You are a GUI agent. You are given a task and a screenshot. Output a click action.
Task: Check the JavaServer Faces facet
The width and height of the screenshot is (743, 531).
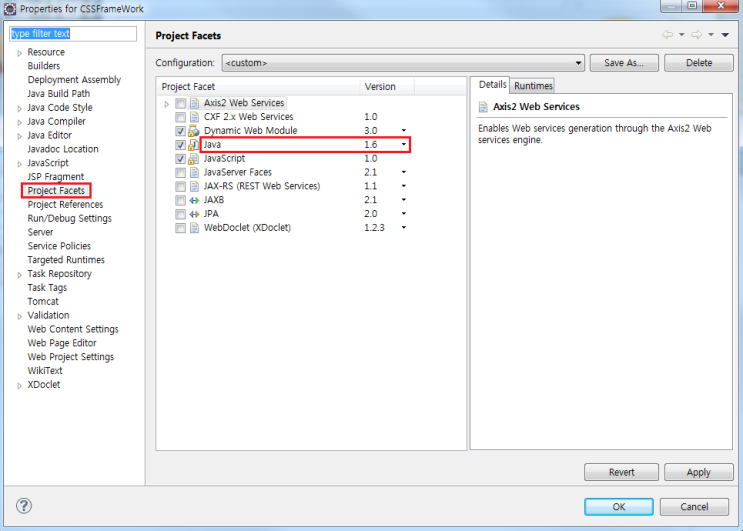click(181, 172)
